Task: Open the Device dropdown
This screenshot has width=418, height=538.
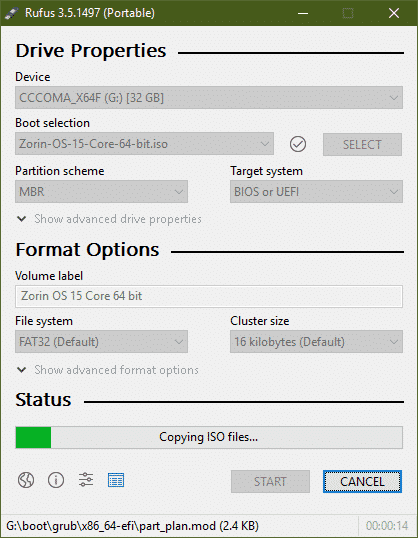Action: pyautogui.click(x=209, y=98)
